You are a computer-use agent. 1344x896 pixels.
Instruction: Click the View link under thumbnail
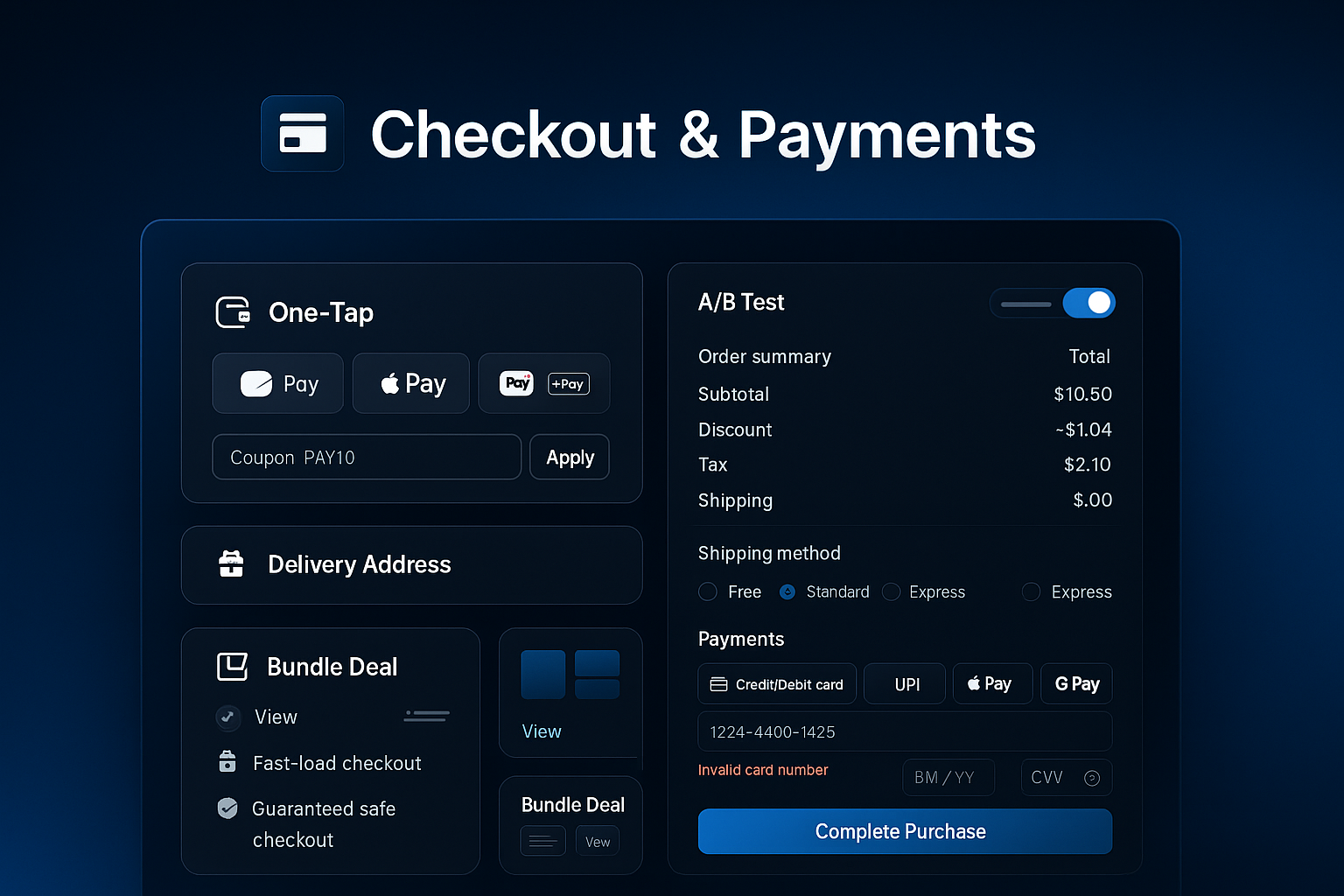[542, 731]
